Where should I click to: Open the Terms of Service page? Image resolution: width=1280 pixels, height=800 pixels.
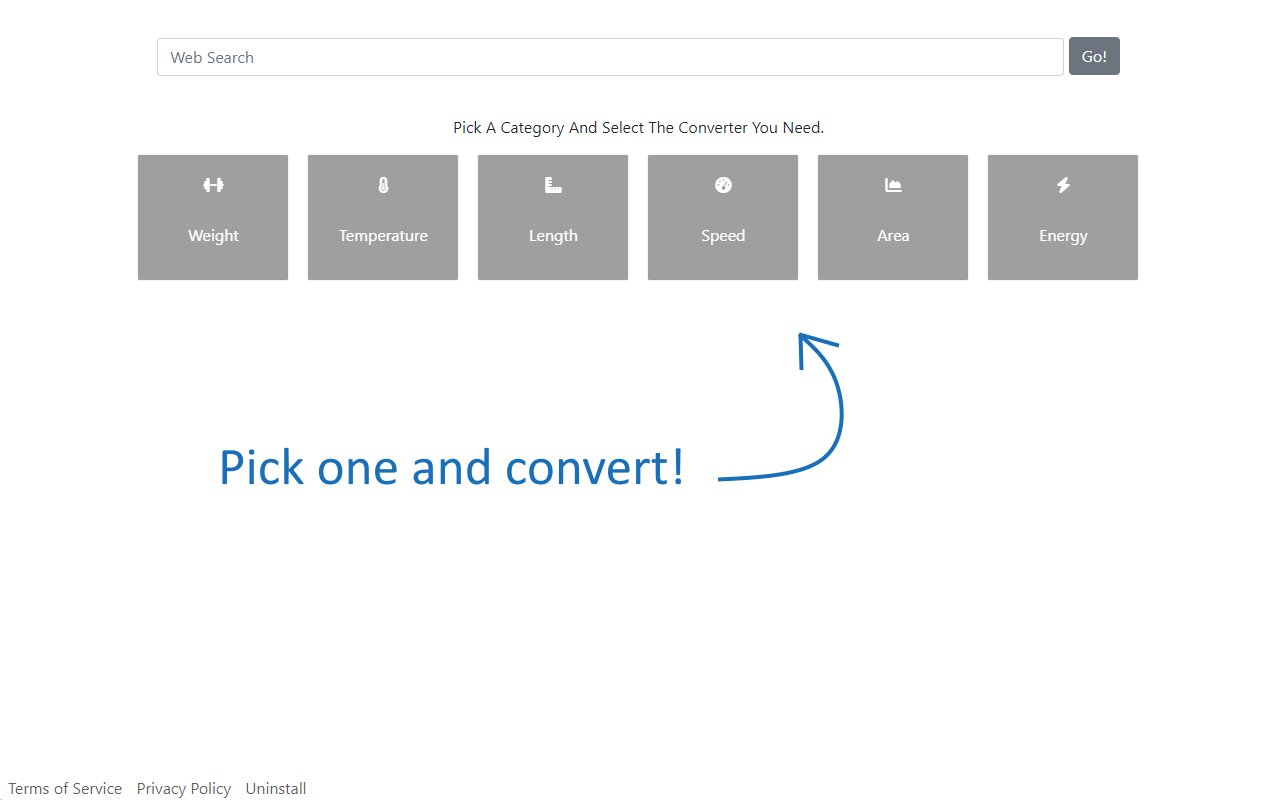point(65,788)
